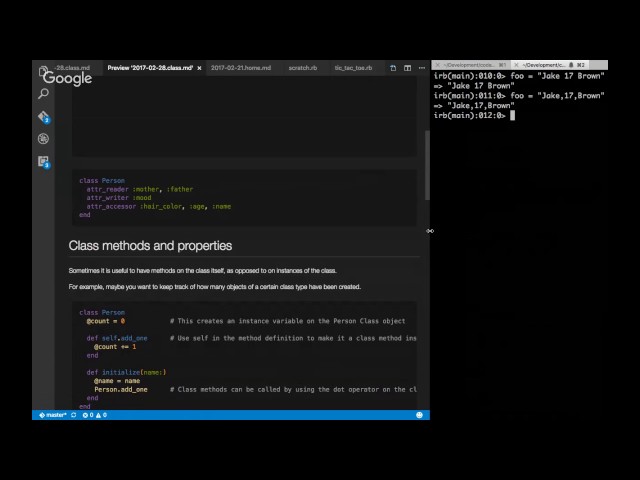The height and width of the screenshot is (480, 640).
Task: Click the terminal line irb(main):011:0> foo = "Jake,17,Brown"
Action: 519,96
